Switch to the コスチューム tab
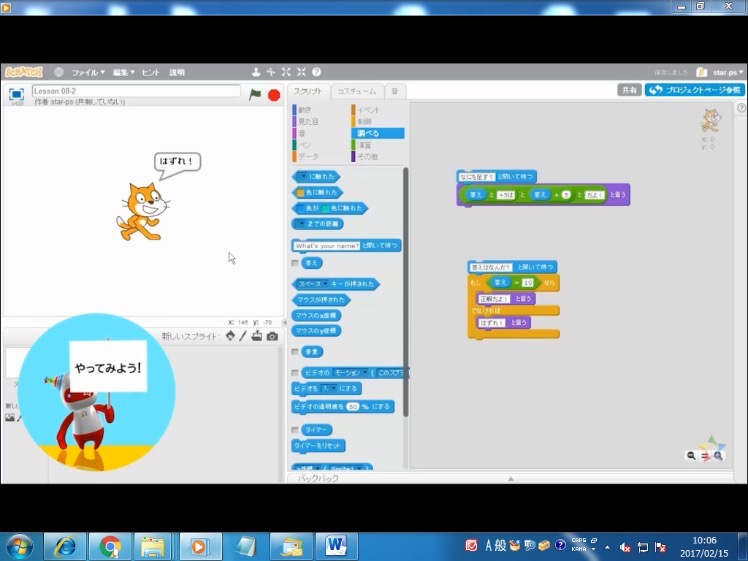The width and height of the screenshot is (748, 561). click(356, 91)
